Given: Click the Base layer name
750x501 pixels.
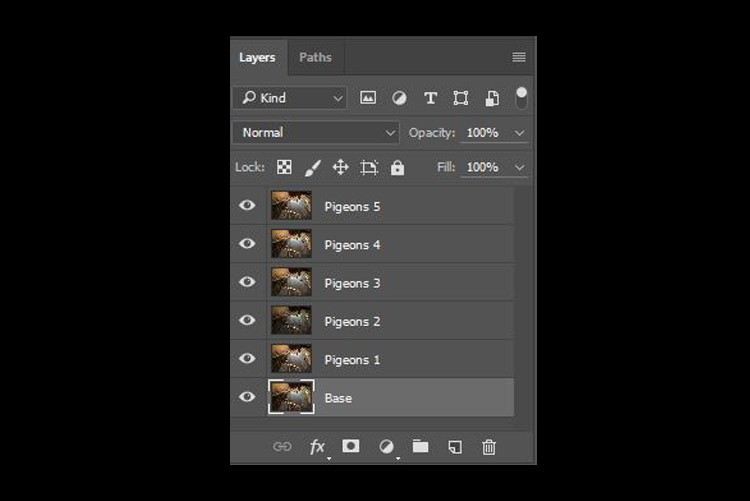Looking at the screenshot, I should point(338,398).
